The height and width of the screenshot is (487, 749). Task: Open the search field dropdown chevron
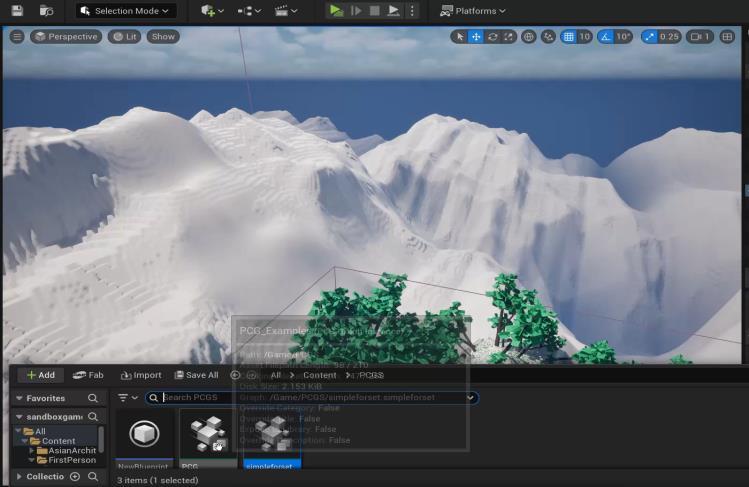tap(471, 397)
